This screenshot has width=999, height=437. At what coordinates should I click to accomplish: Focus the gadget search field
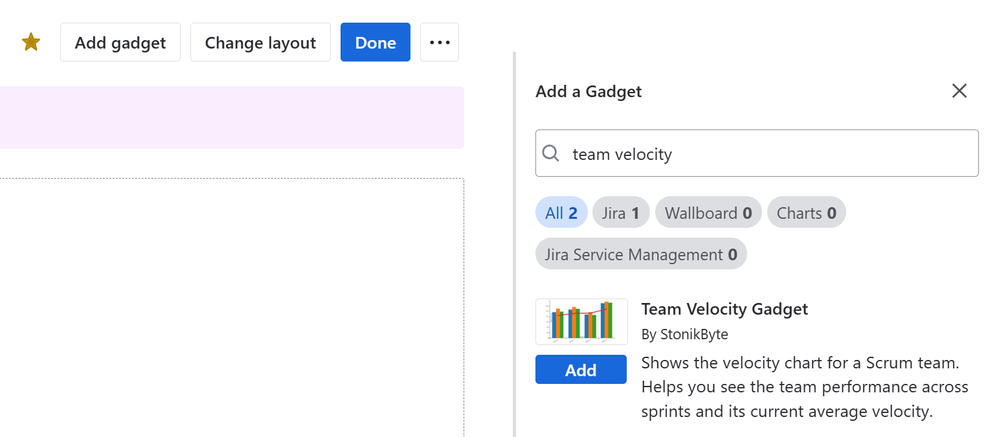pyautogui.click(x=770, y=154)
